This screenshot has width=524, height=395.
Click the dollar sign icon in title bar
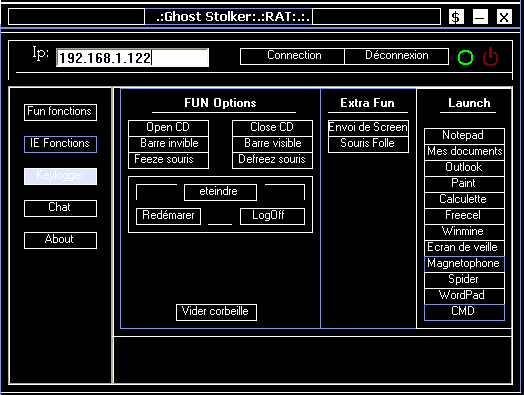[x=456, y=17]
